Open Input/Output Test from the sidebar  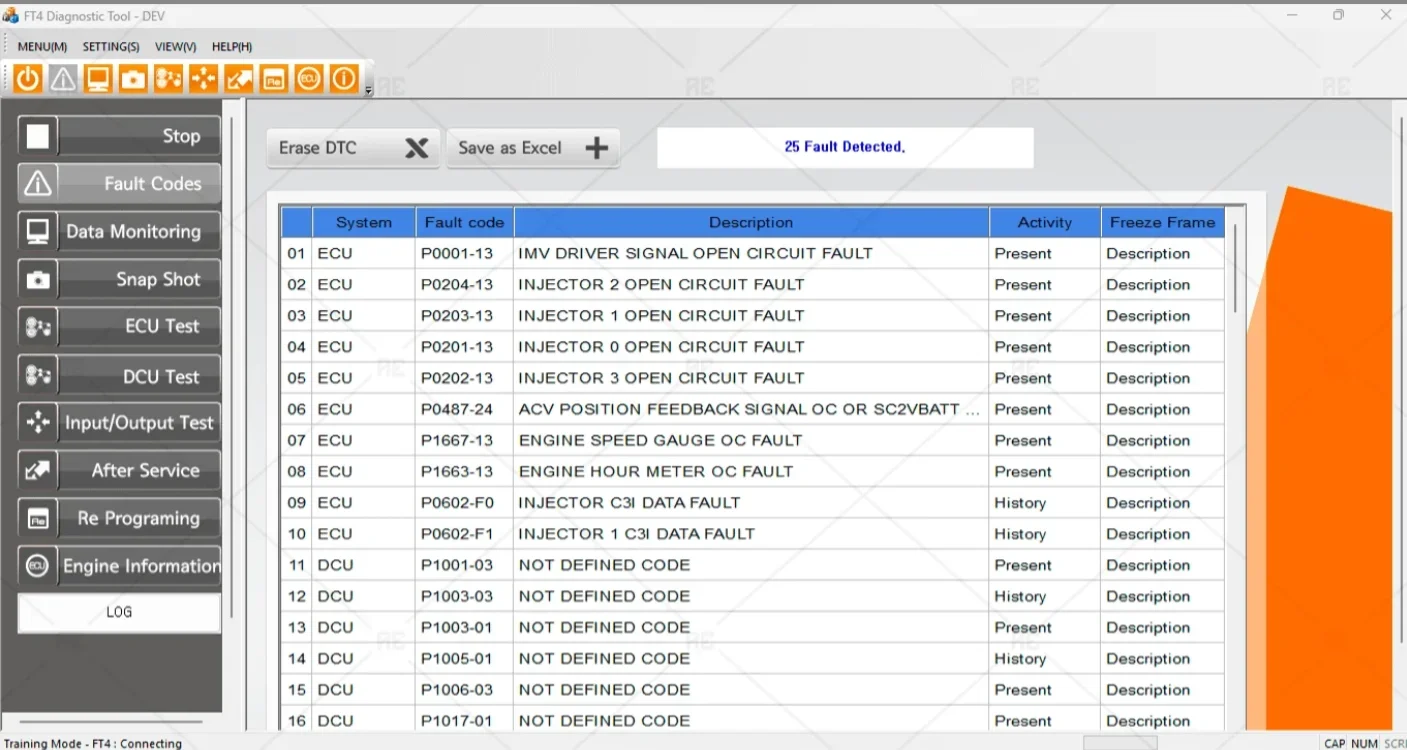coord(119,423)
